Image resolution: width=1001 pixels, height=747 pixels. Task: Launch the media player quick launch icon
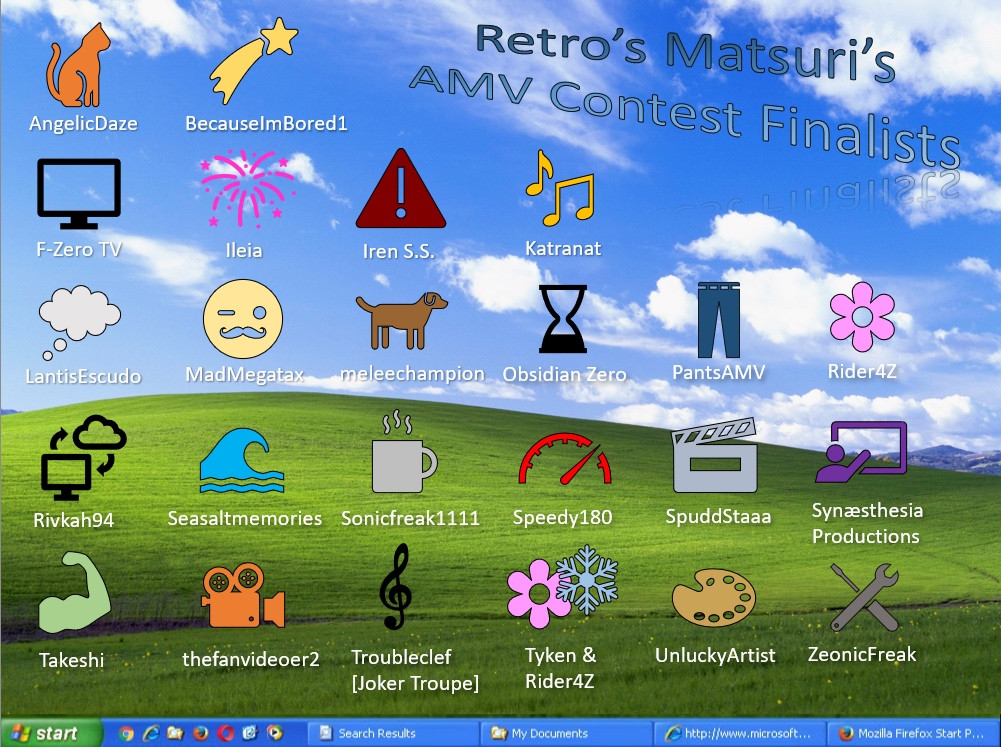(275, 734)
